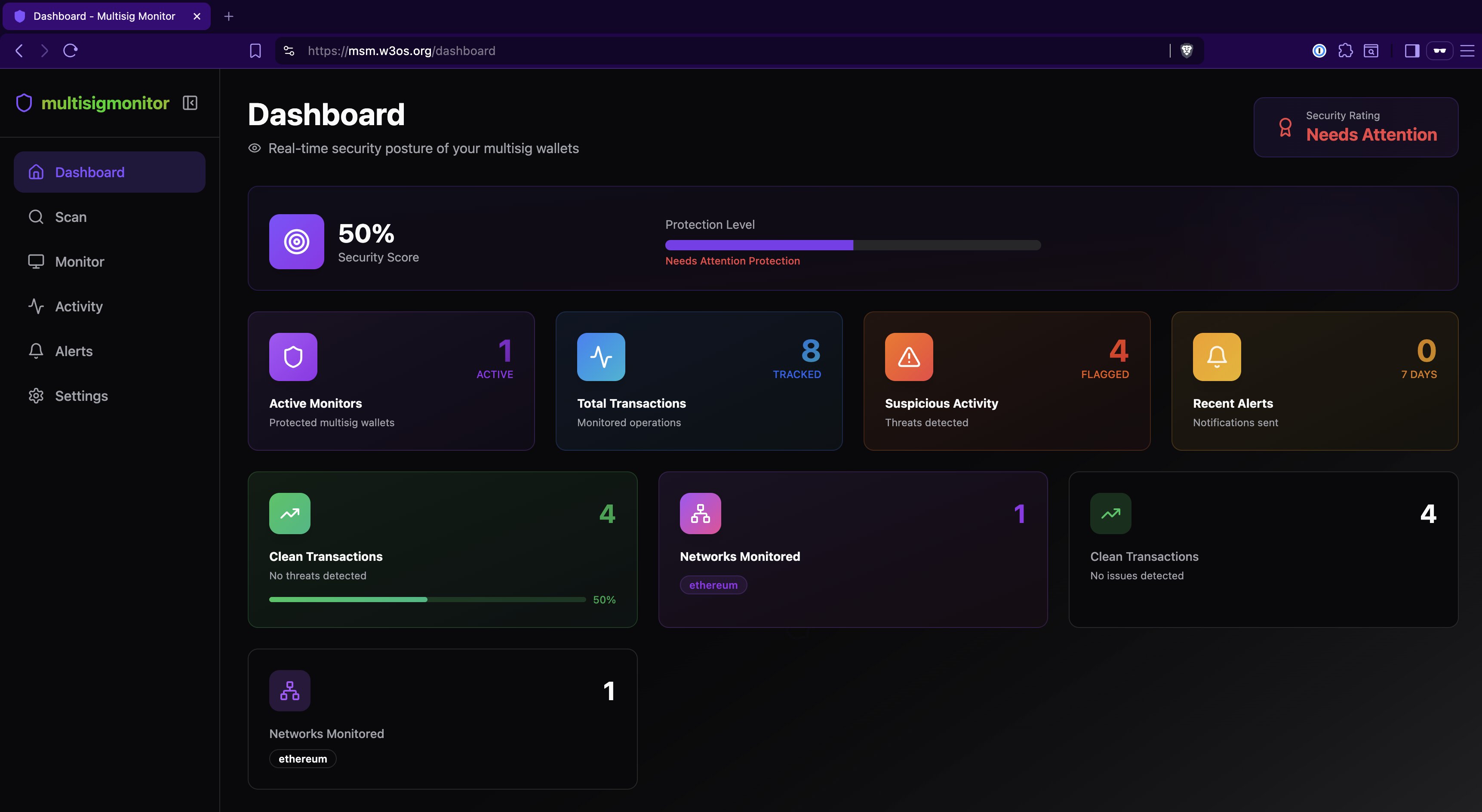Click the Needs Attention security rating
Image resolution: width=1482 pixels, height=812 pixels.
click(1371, 135)
